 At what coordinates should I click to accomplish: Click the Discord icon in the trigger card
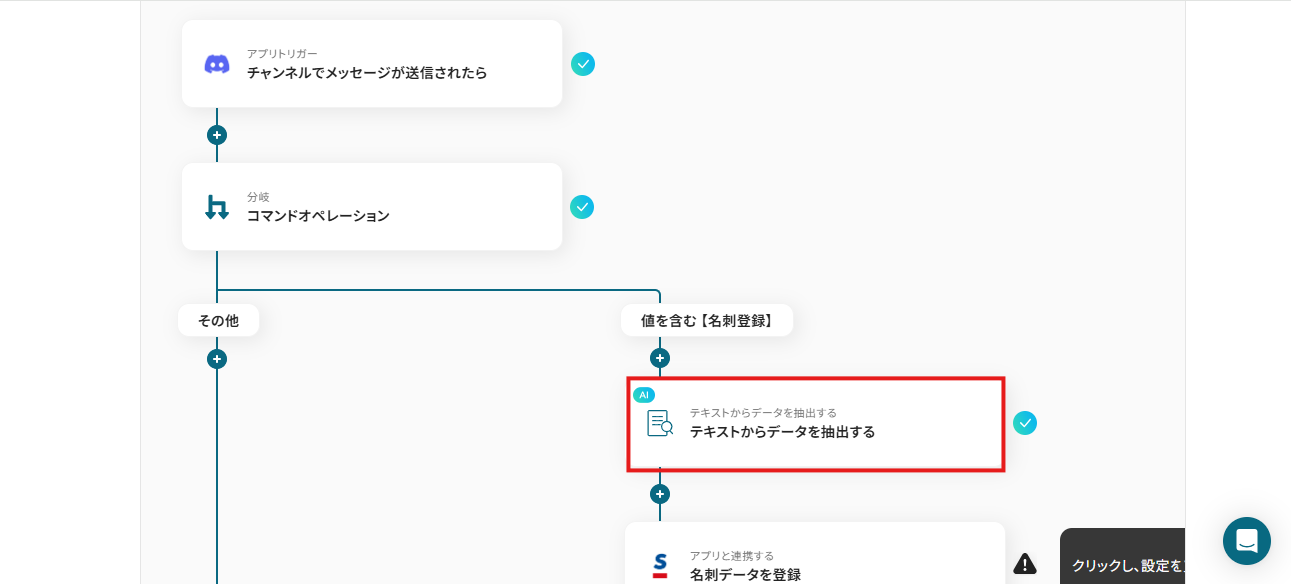coord(217,64)
